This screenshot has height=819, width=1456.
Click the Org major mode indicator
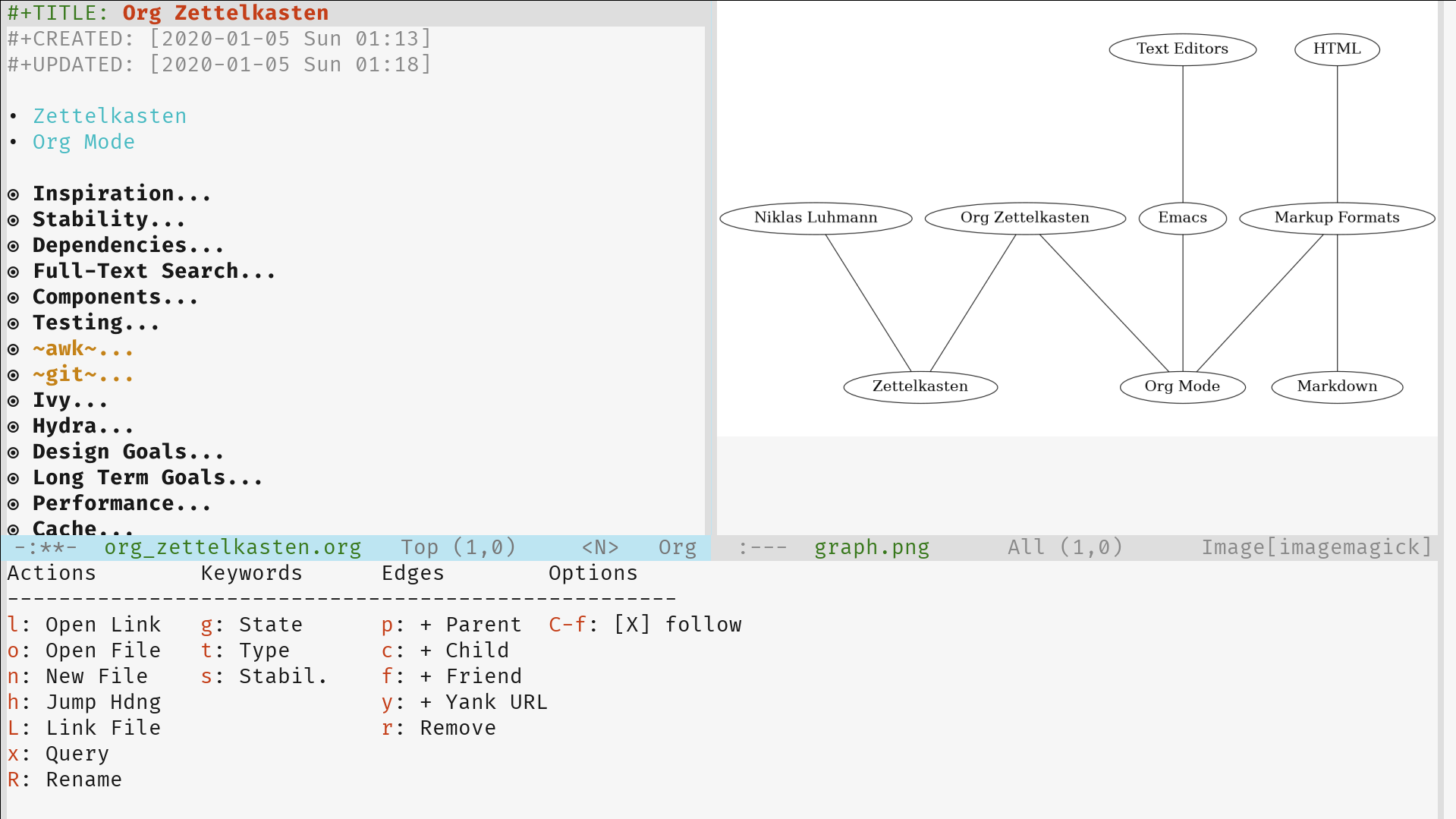click(678, 547)
